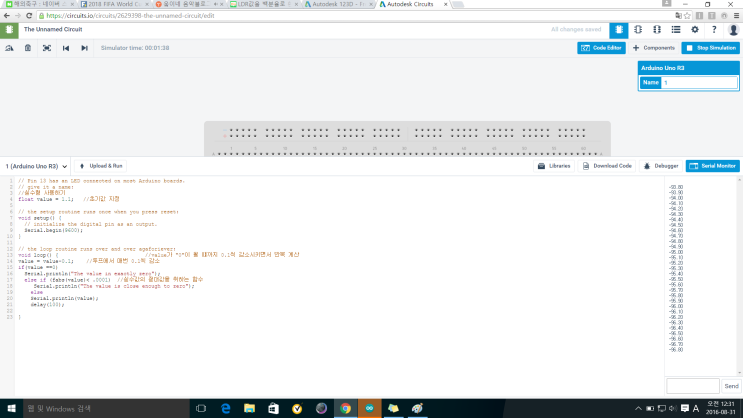The height and width of the screenshot is (418, 743).
Task: Click the Windows search box
Action: (106, 409)
